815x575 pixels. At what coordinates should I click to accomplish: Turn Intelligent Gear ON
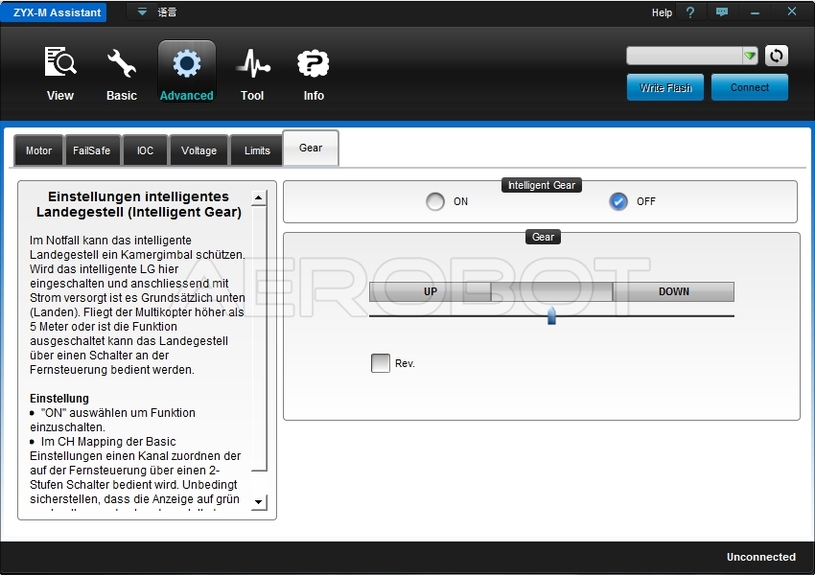pos(435,201)
